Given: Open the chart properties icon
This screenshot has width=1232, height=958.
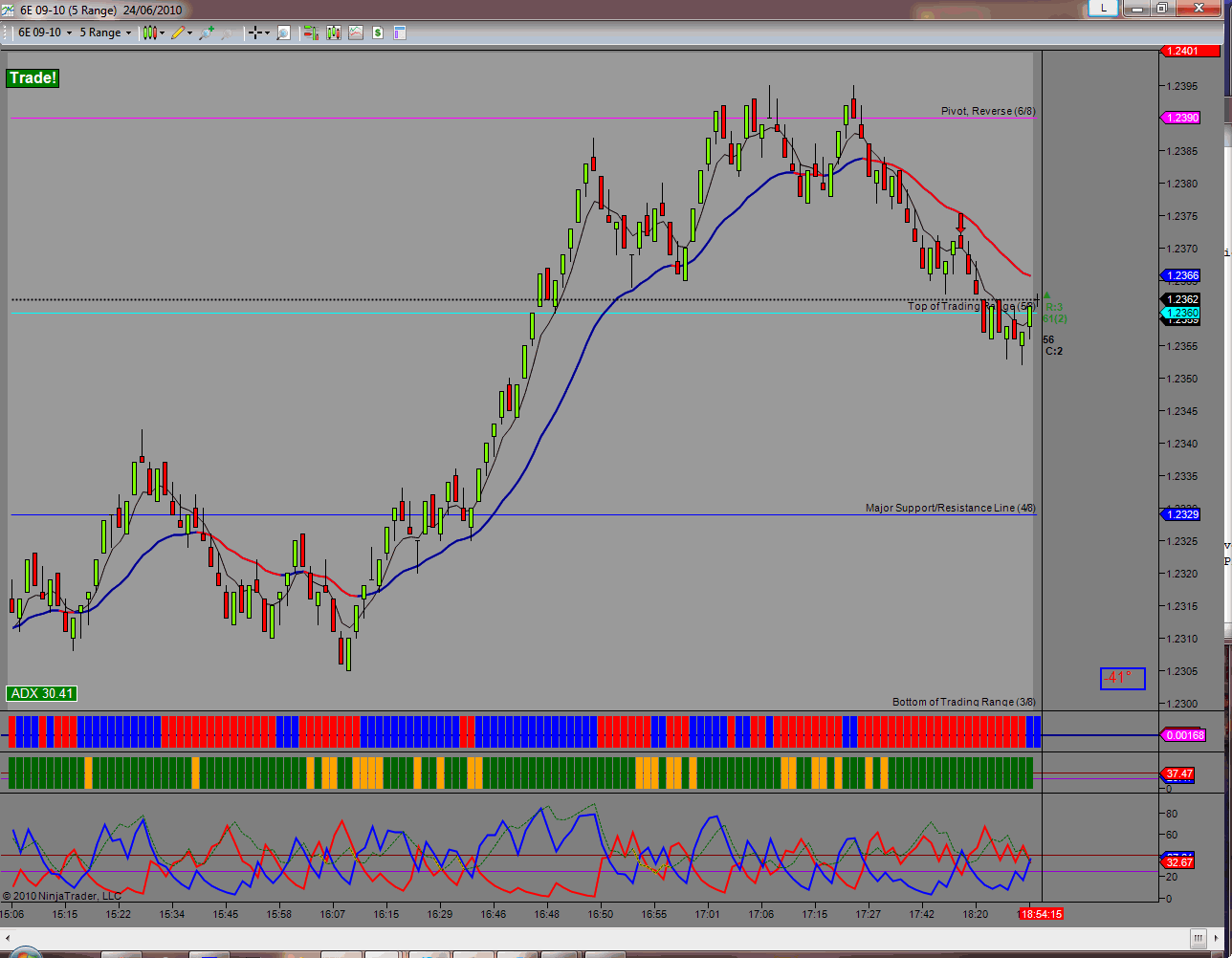Looking at the screenshot, I should coord(400,33).
